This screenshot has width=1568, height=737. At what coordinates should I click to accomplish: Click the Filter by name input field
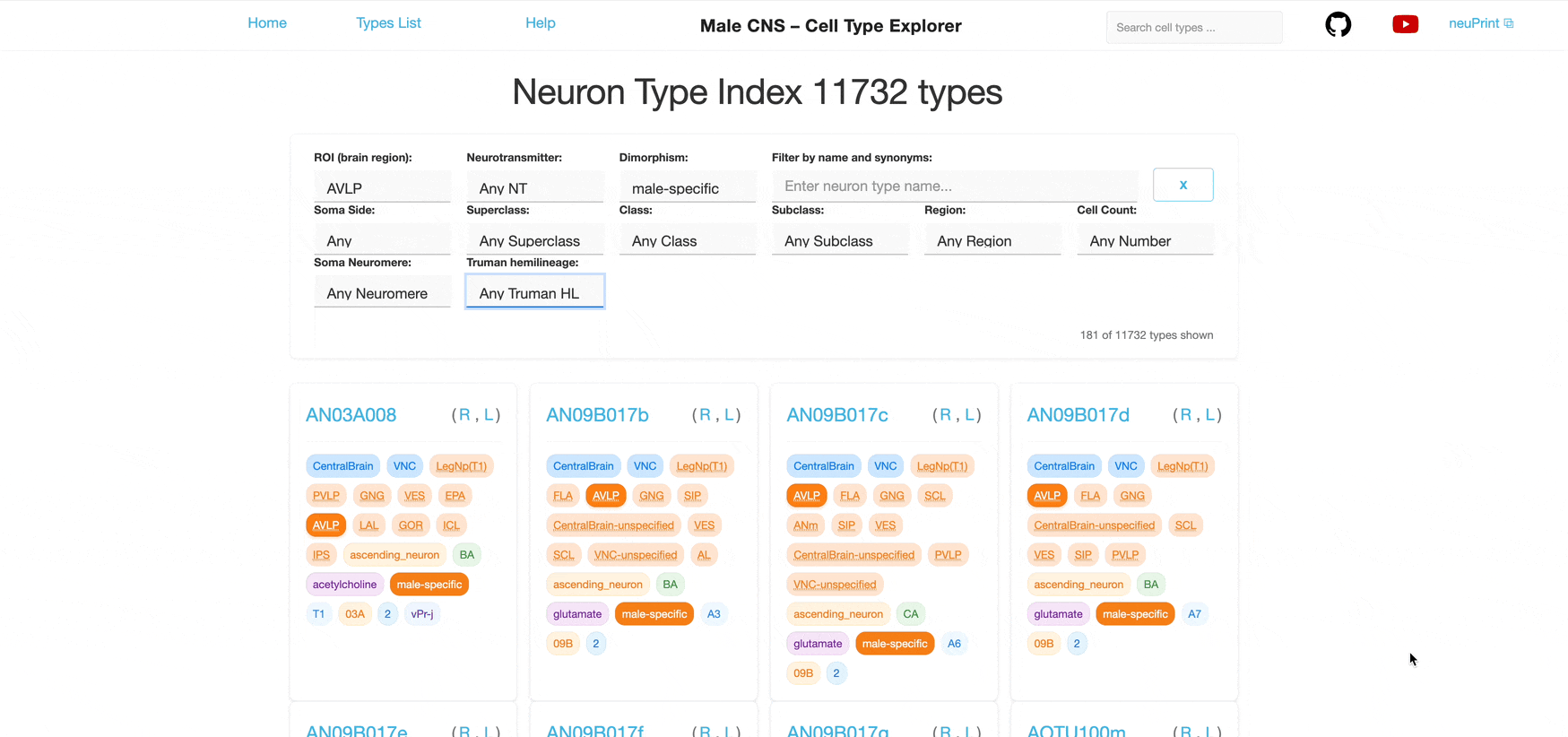955,186
